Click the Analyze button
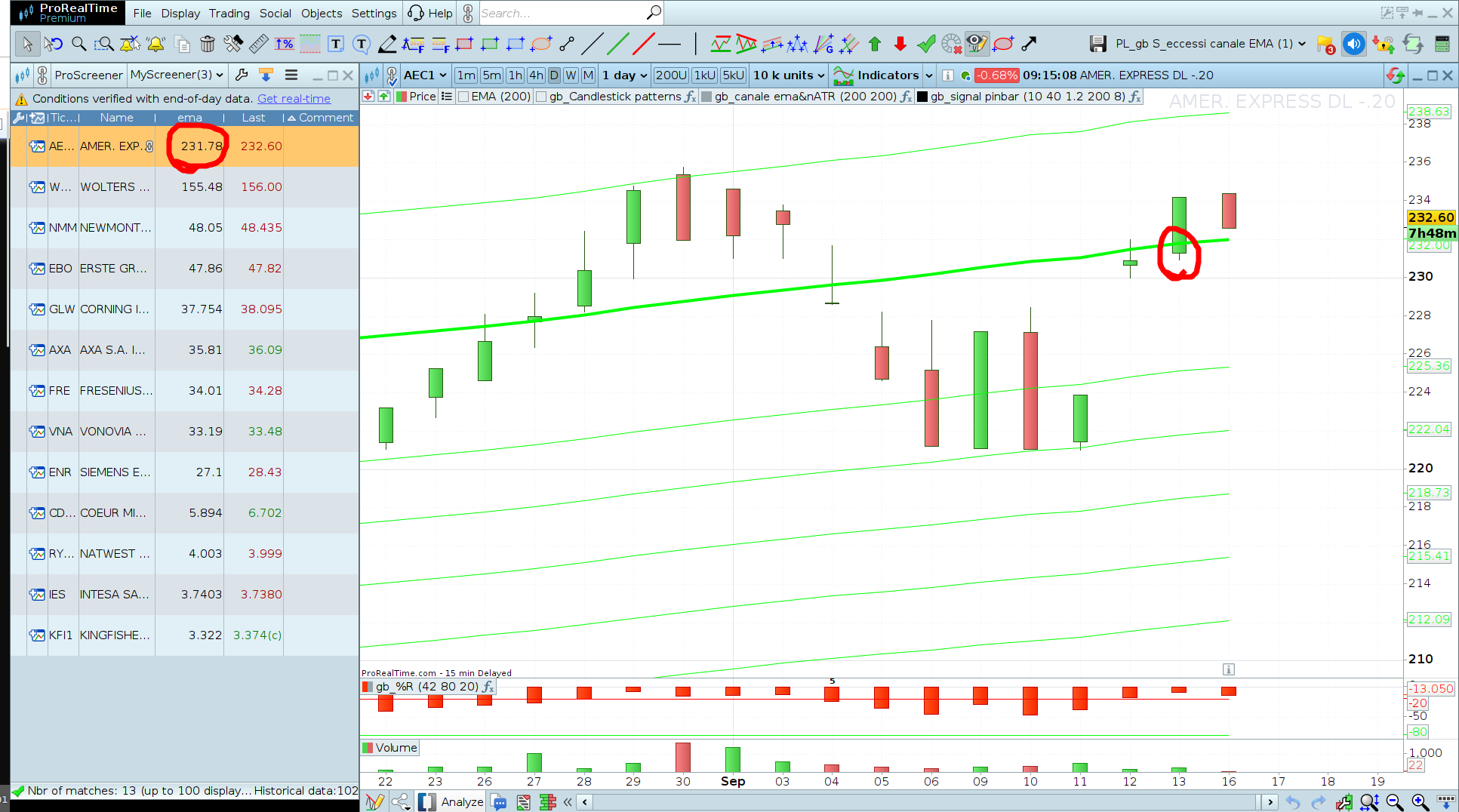Viewport: 1459px width, 812px height. tap(453, 802)
